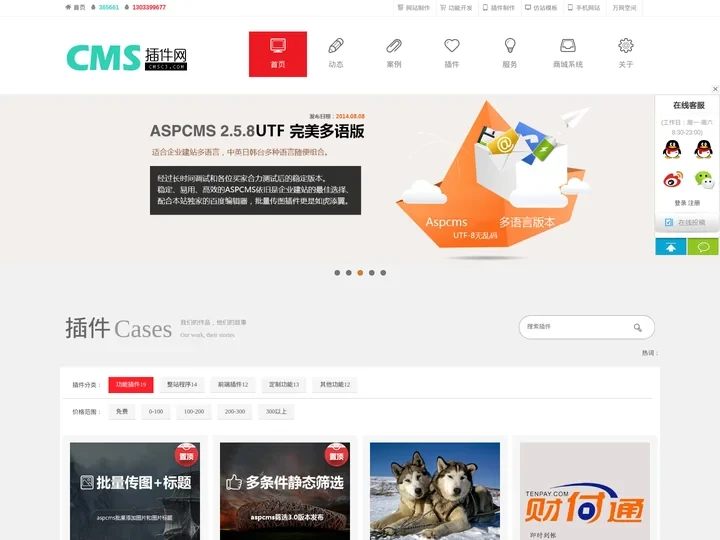Click the CMS插件网 logo
Screen dimensions: 720x540
127,57
